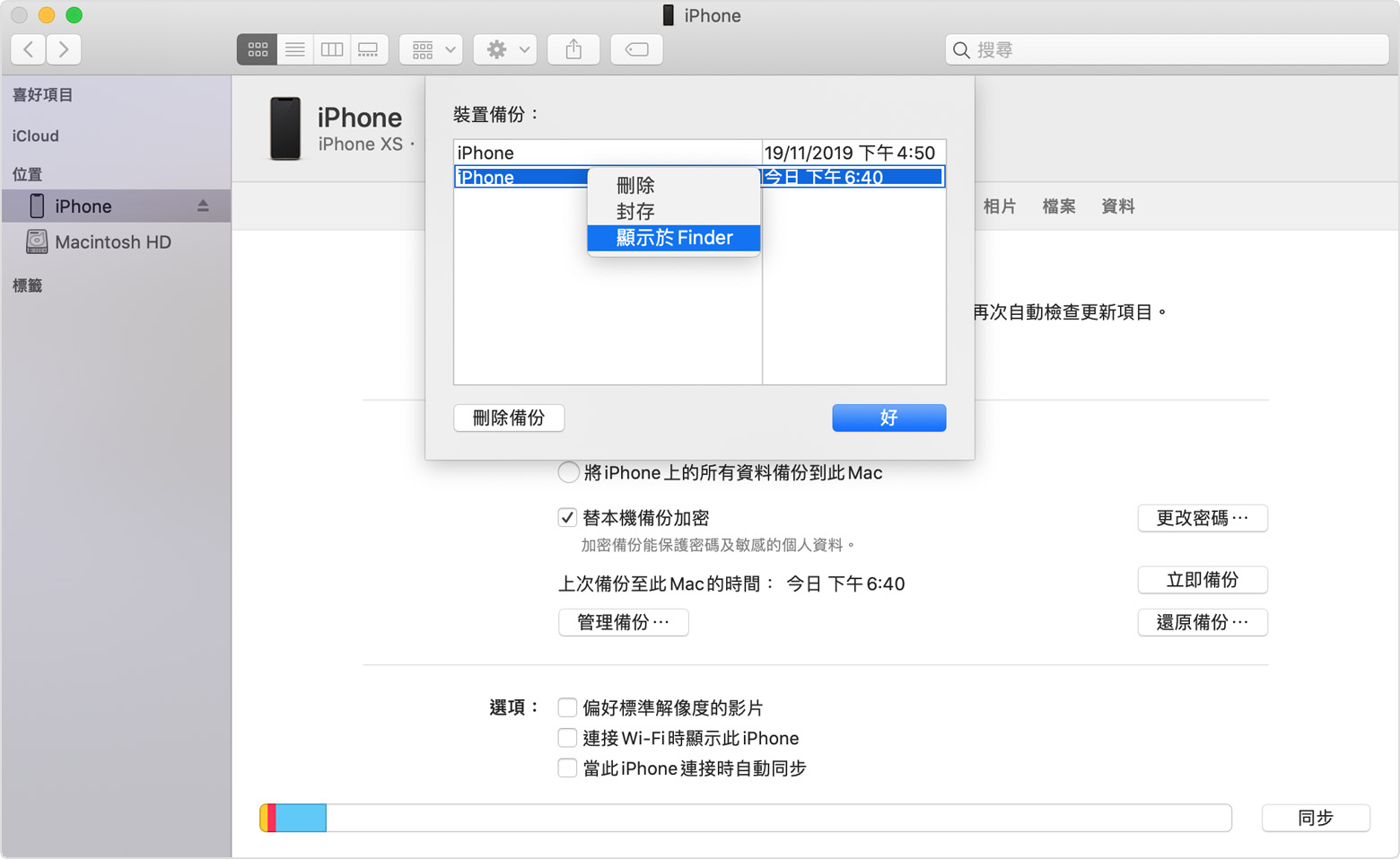
Task: Click the yellow minimize window button
Action: pyautogui.click(x=47, y=15)
